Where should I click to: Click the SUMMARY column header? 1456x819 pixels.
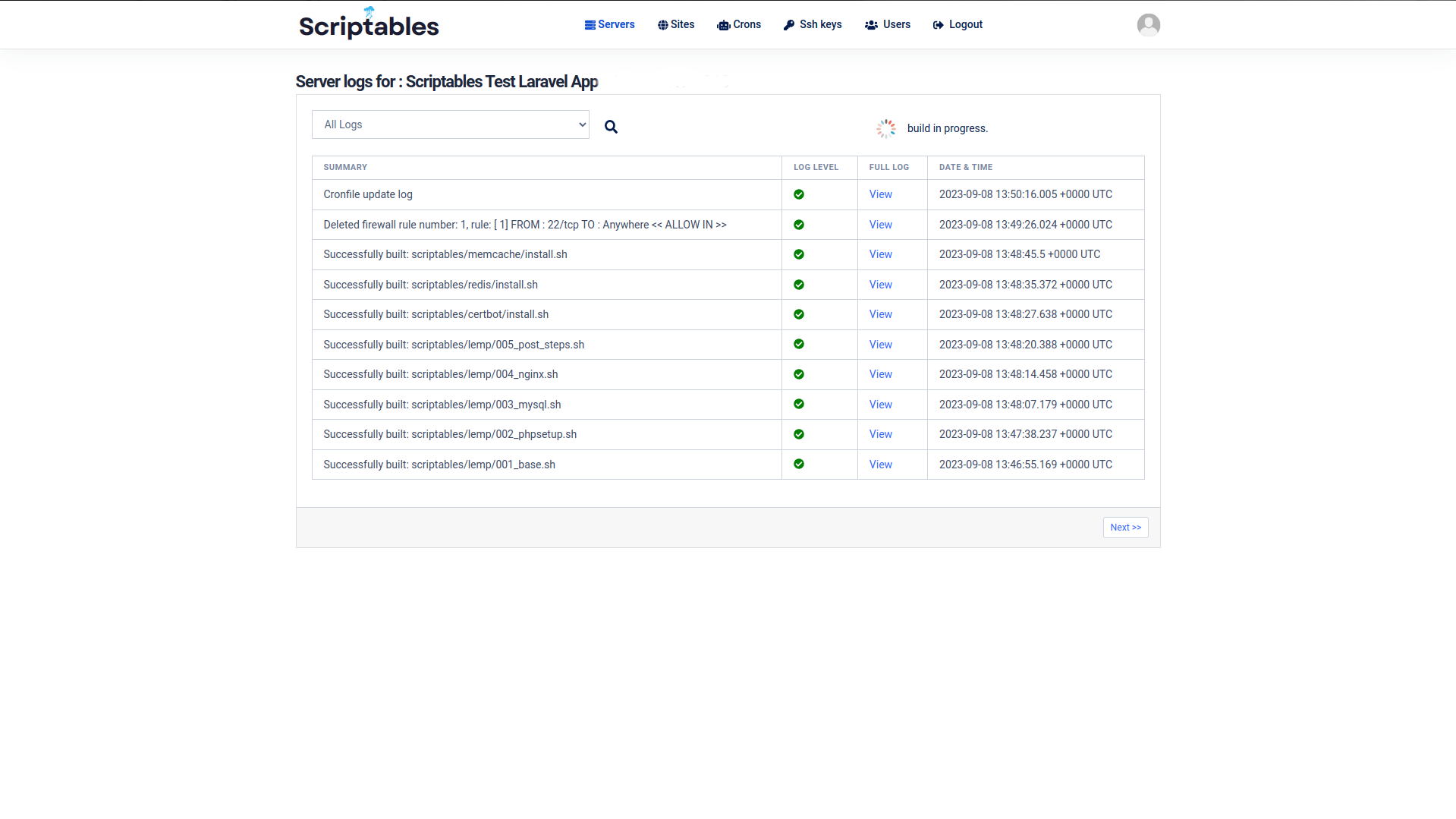pos(345,167)
